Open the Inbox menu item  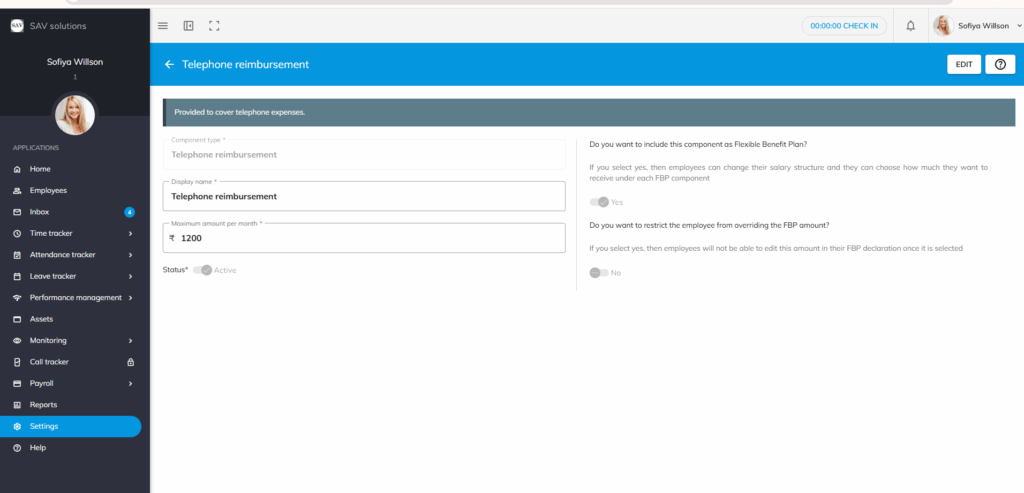(x=71, y=212)
